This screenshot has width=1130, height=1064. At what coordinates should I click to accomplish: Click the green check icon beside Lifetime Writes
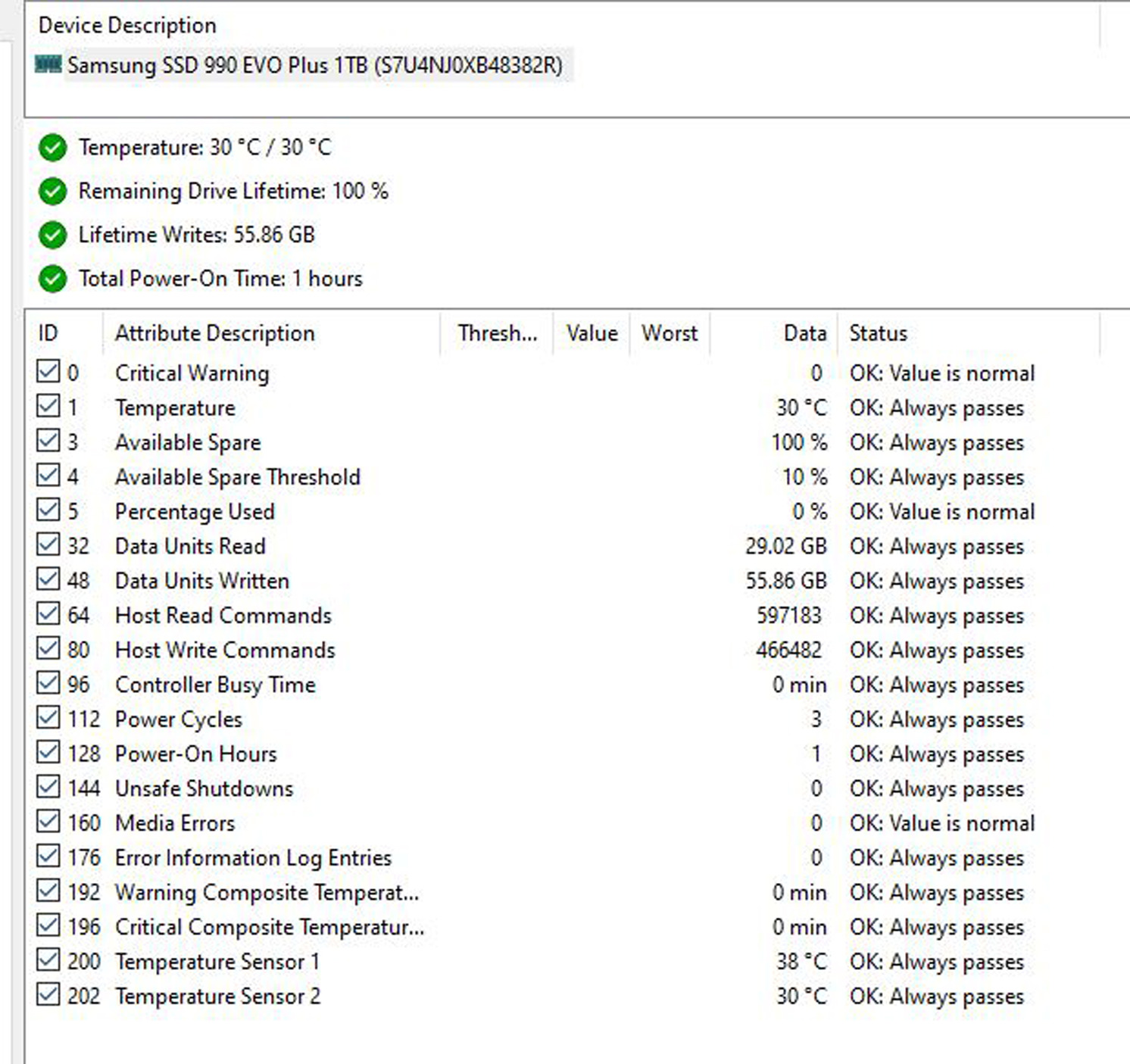[52, 236]
